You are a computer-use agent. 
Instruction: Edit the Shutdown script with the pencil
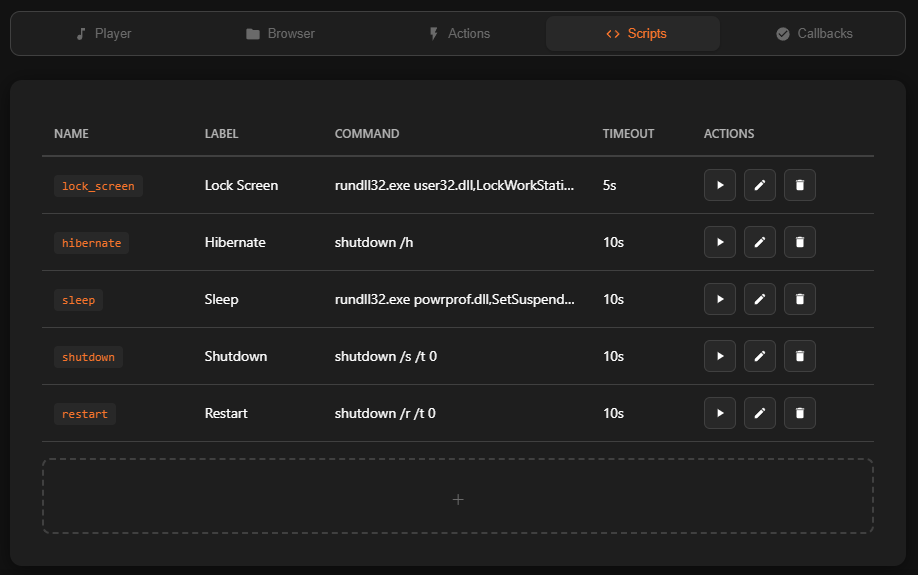(x=760, y=356)
